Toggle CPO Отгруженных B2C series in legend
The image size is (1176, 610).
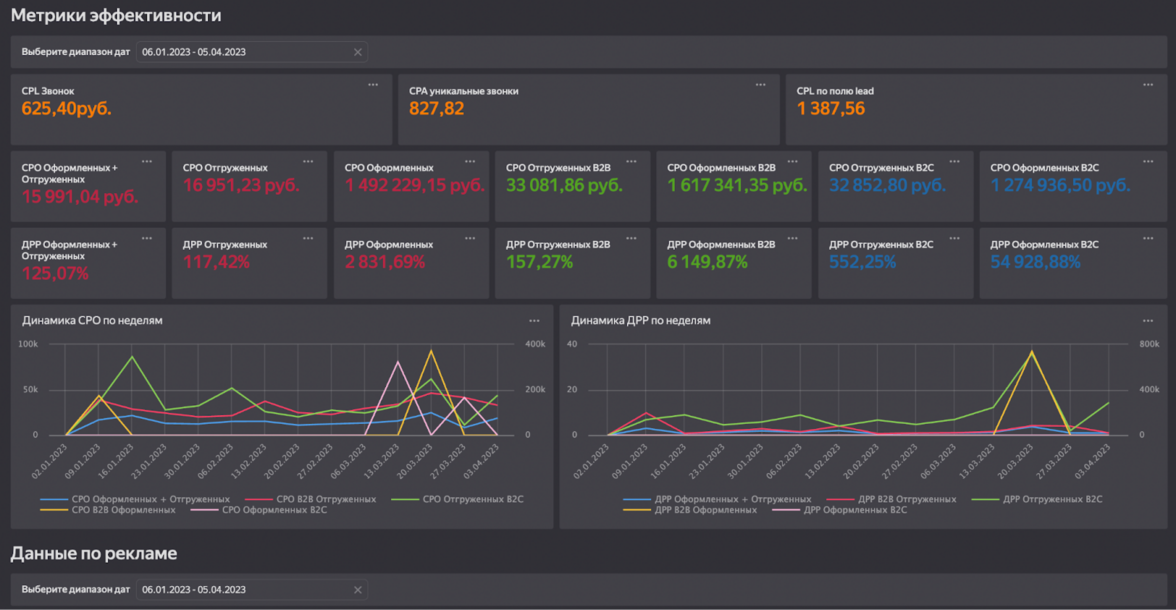tap(472, 499)
